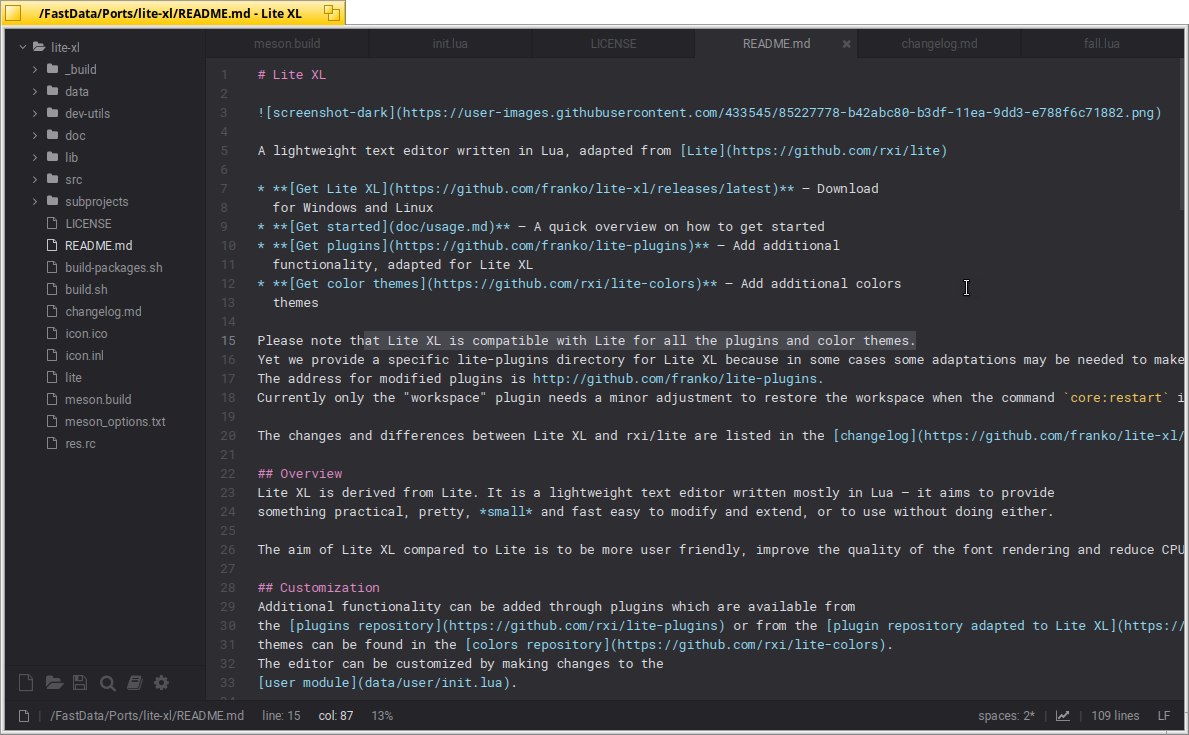Switch to the changelog.md tab

pyautogui.click(x=939, y=44)
